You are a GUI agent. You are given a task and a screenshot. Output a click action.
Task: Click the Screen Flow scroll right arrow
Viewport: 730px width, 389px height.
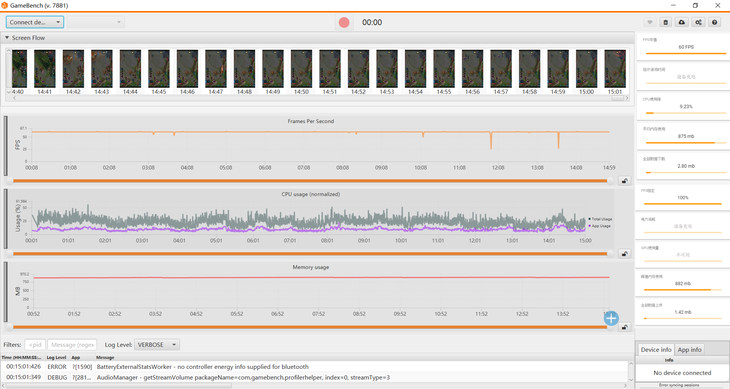tap(627, 98)
